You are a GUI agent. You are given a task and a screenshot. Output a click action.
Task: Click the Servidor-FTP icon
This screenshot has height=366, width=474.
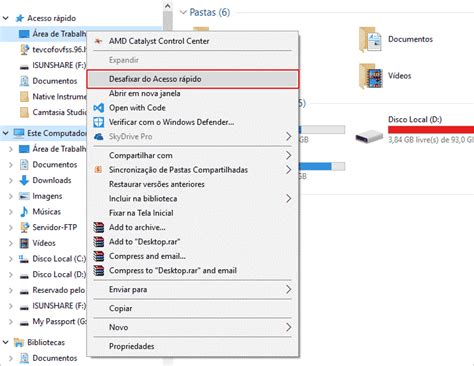pyautogui.click(x=24, y=227)
